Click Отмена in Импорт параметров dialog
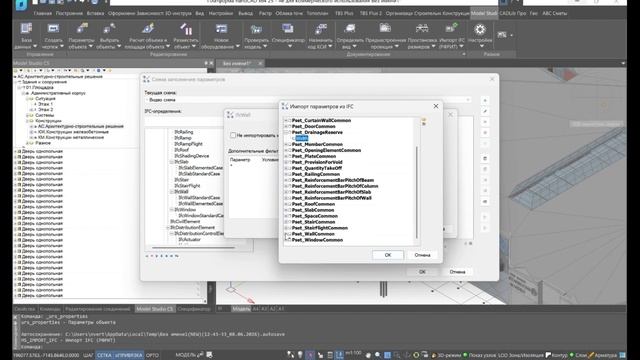This screenshot has height=360, width=640. point(422,255)
